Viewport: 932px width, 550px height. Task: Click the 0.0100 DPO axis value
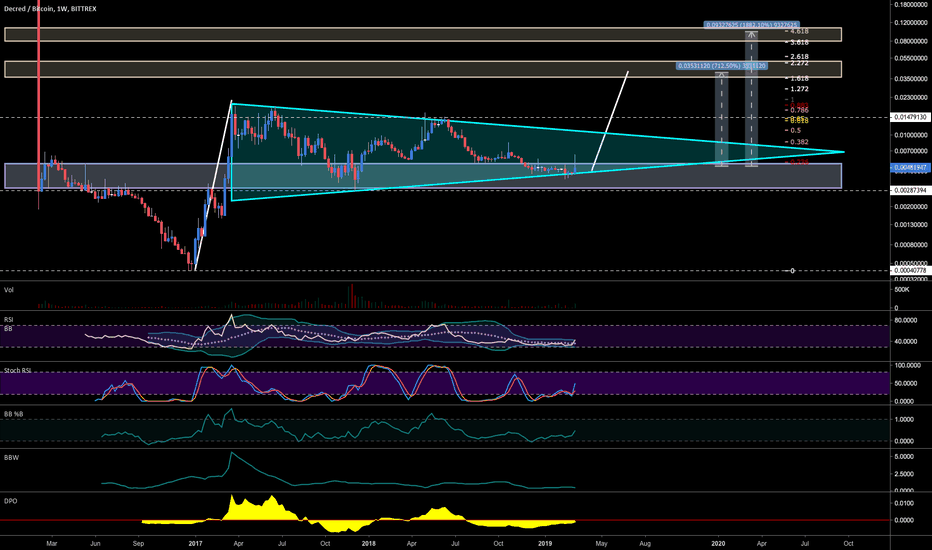pos(904,504)
